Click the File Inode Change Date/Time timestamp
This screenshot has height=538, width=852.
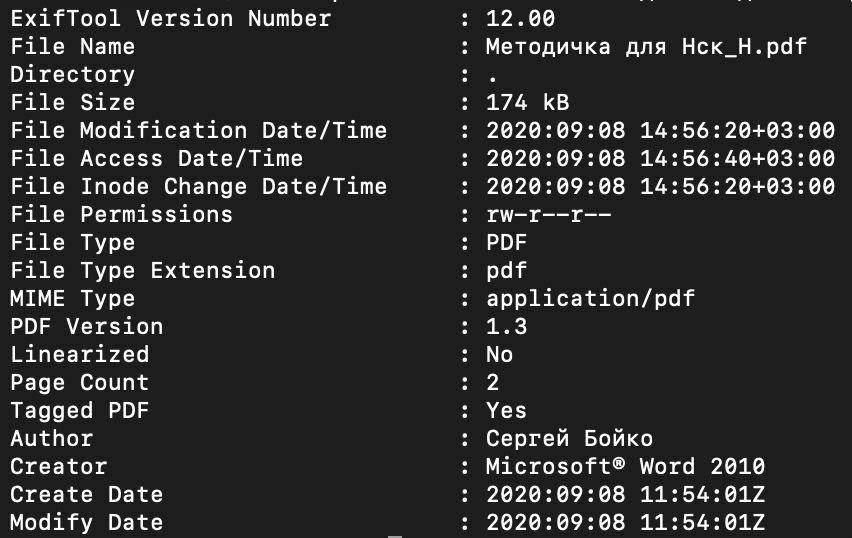[x=660, y=187]
